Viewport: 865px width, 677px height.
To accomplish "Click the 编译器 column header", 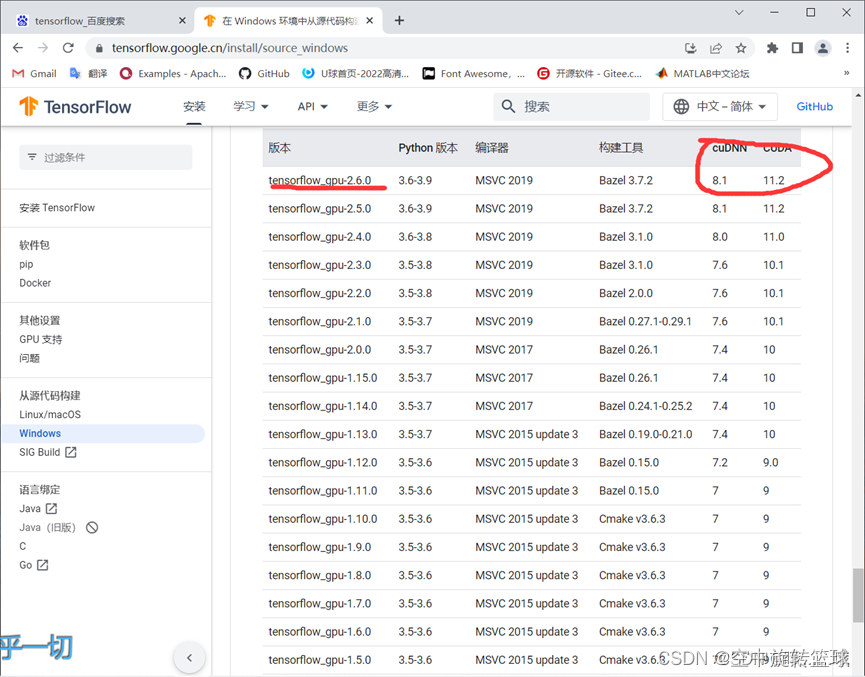I will click(x=492, y=148).
